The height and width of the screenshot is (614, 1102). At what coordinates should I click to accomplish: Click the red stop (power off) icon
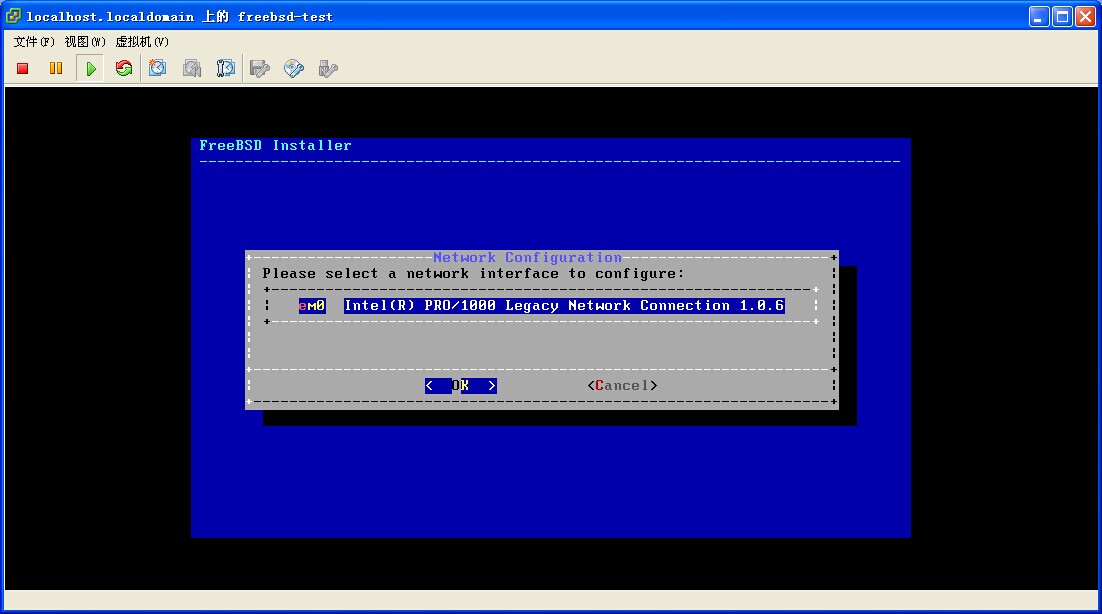coord(23,69)
